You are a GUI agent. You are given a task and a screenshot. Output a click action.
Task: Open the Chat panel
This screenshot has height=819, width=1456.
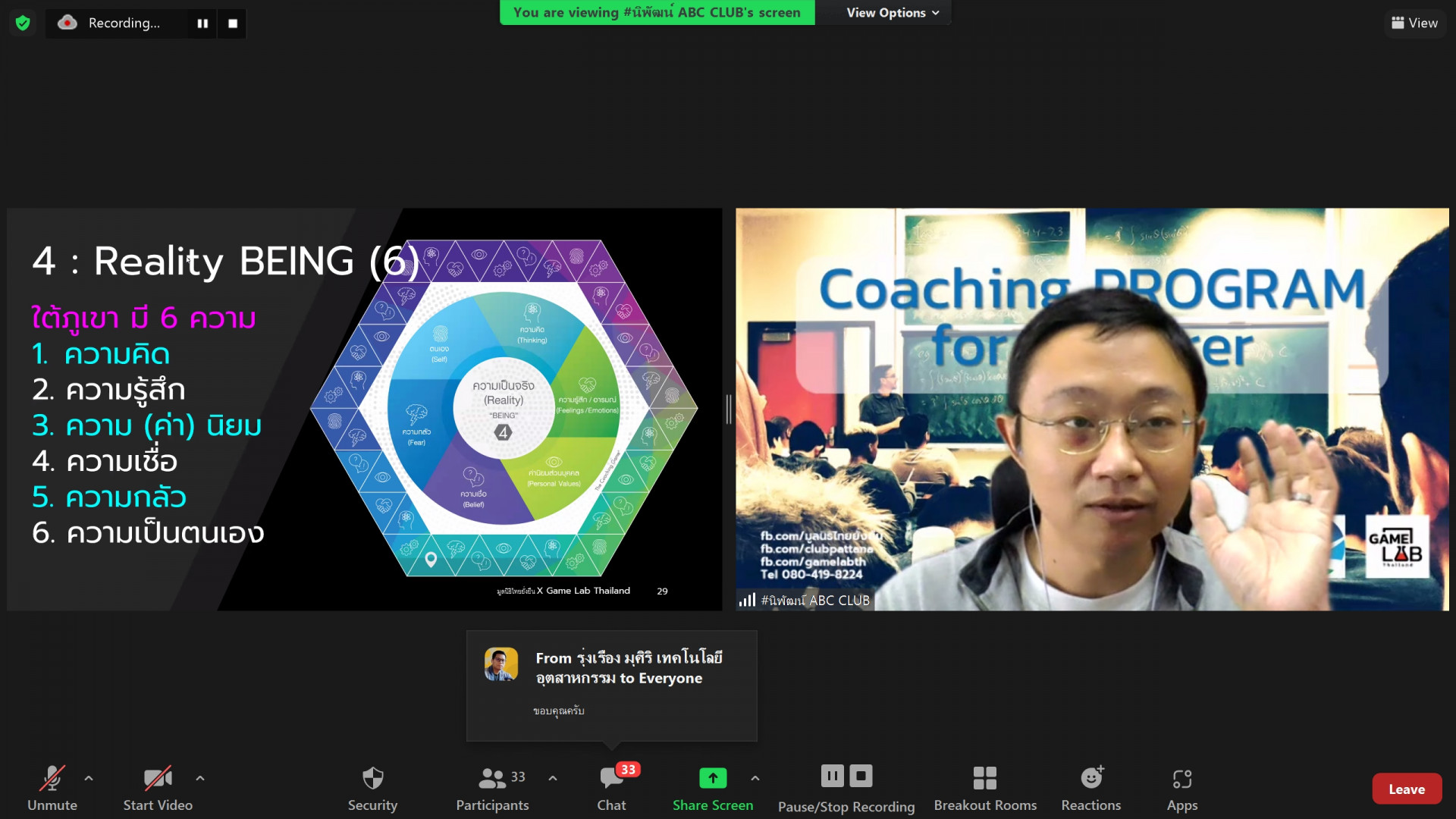point(611,789)
